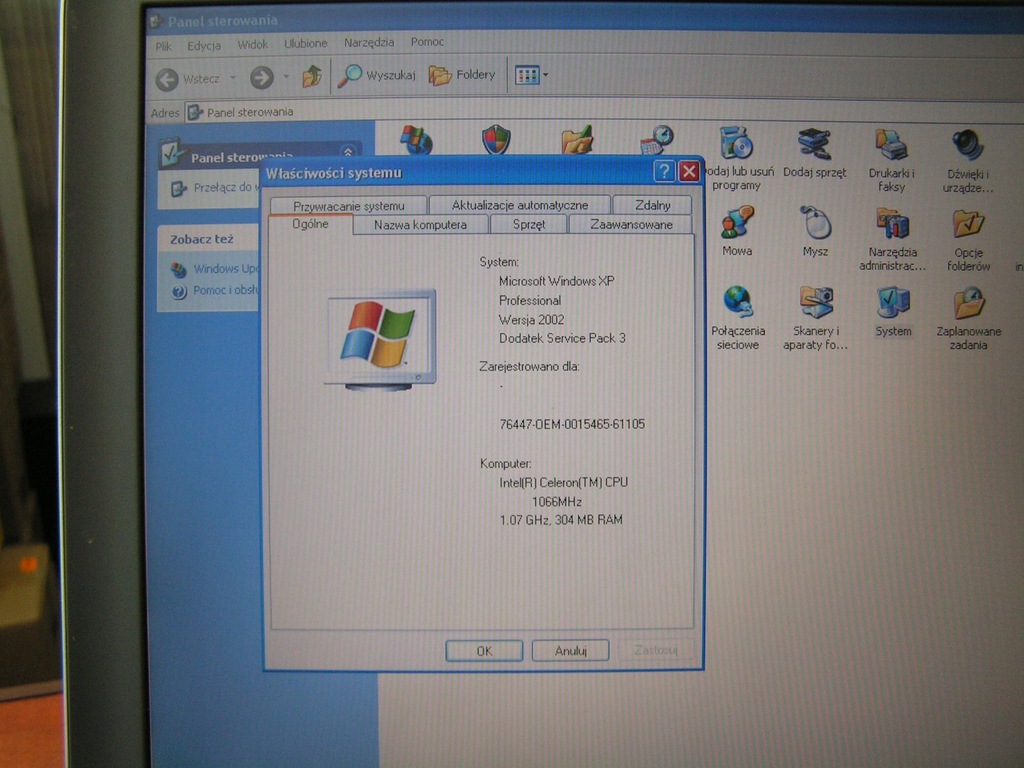Open Dźwięki i urządzenia icon

[x=968, y=161]
